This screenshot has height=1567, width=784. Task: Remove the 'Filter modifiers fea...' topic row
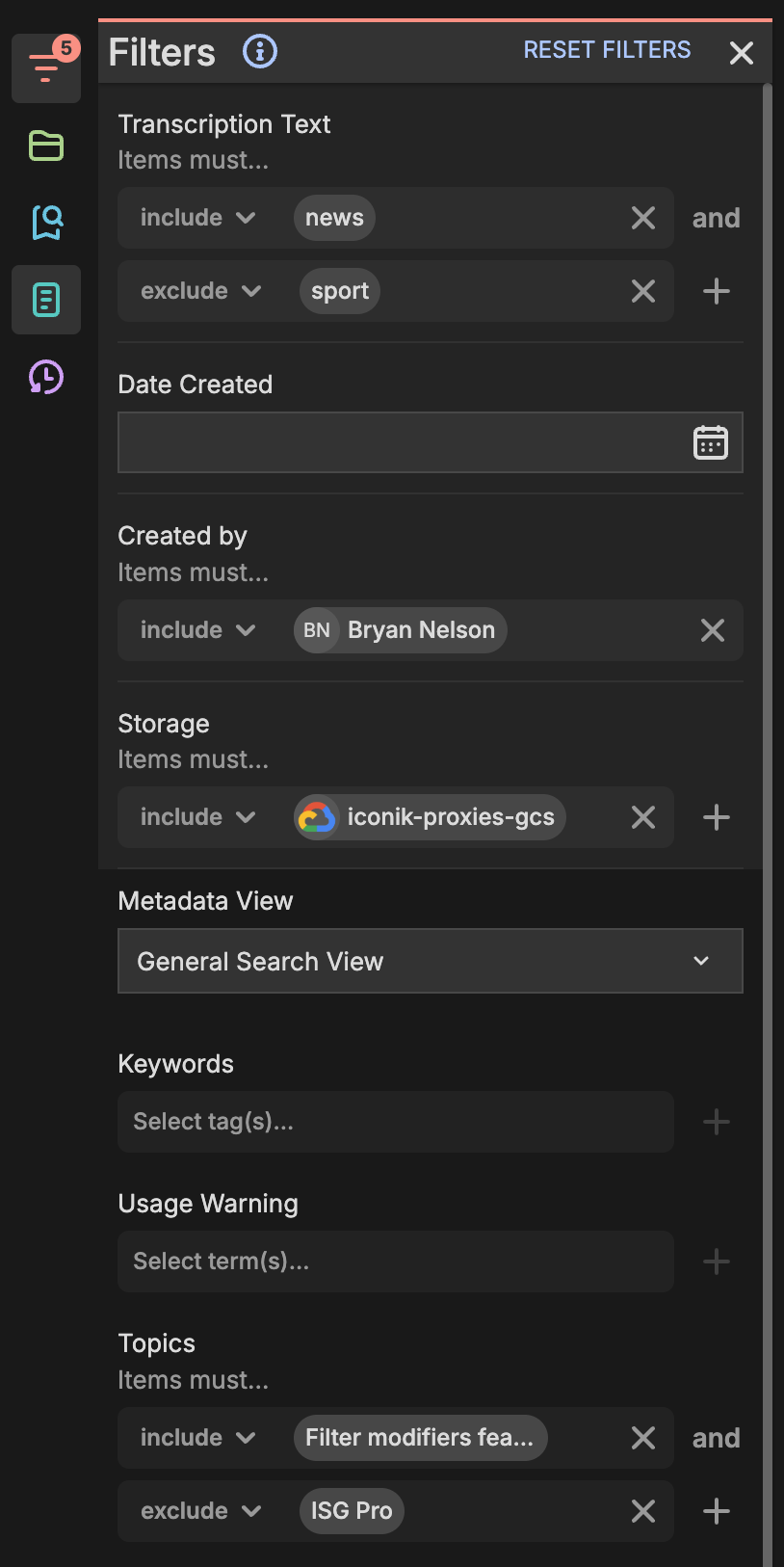click(x=643, y=1438)
